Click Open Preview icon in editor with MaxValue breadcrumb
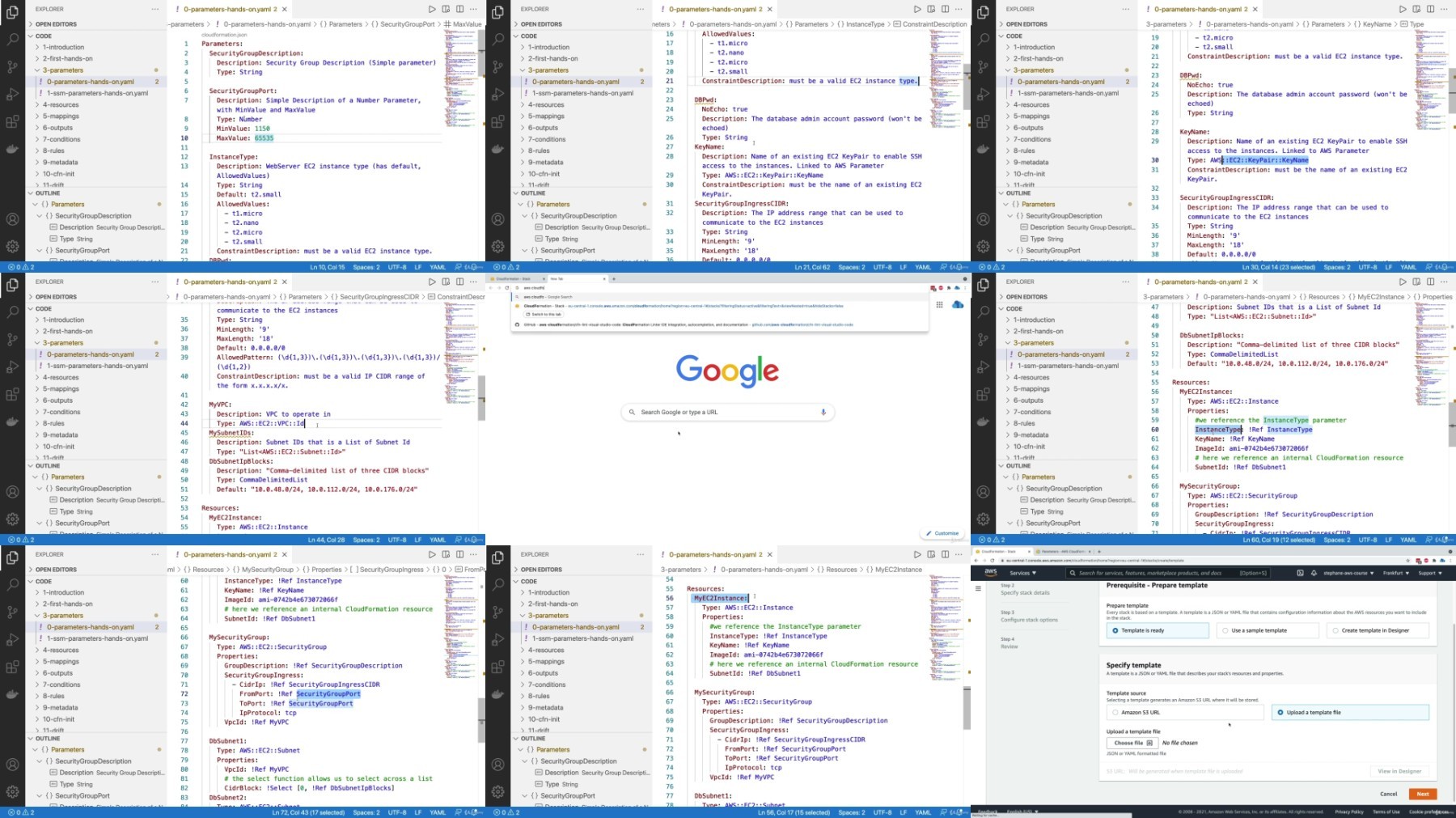Viewport: 1456px width, 818px height. pyautogui.click(x=446, y=9)
